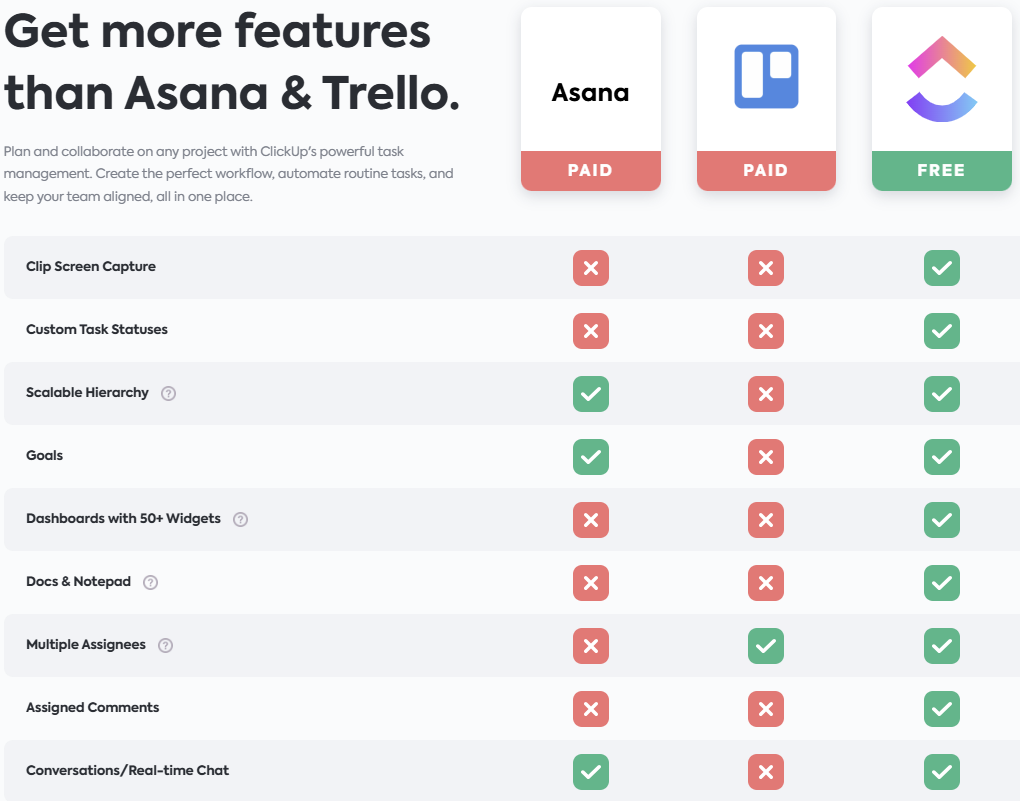Click the ClickUp logo icon

(x=942, y=79)
